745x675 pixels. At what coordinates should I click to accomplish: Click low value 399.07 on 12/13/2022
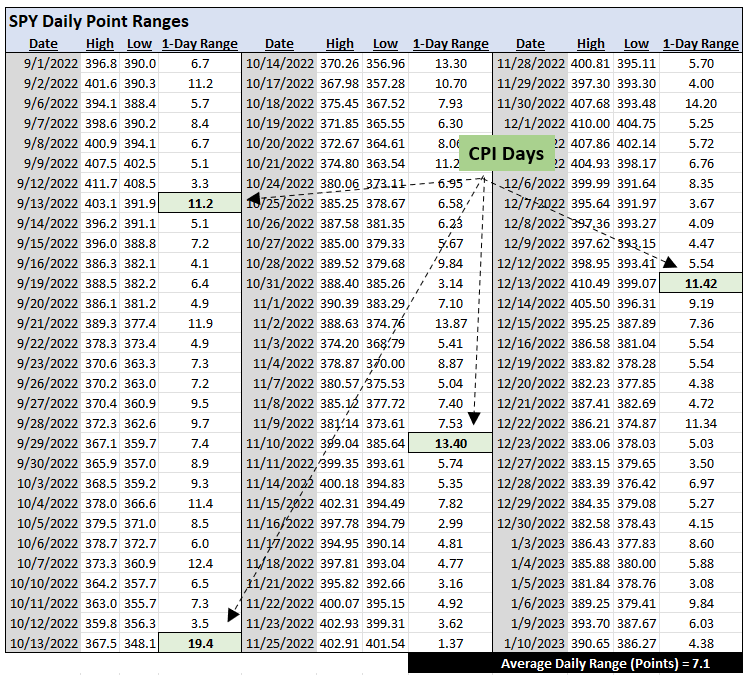click(x=636, y=284)
